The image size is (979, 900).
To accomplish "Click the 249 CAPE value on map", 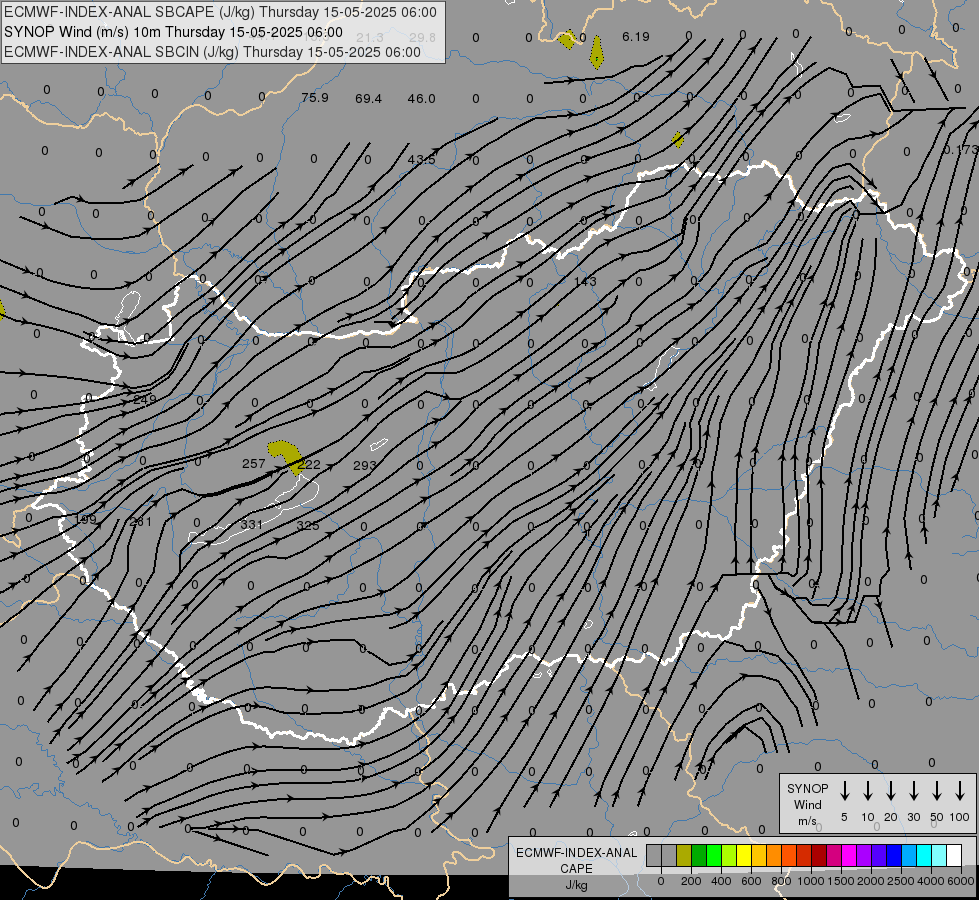I will pos(145,400).
